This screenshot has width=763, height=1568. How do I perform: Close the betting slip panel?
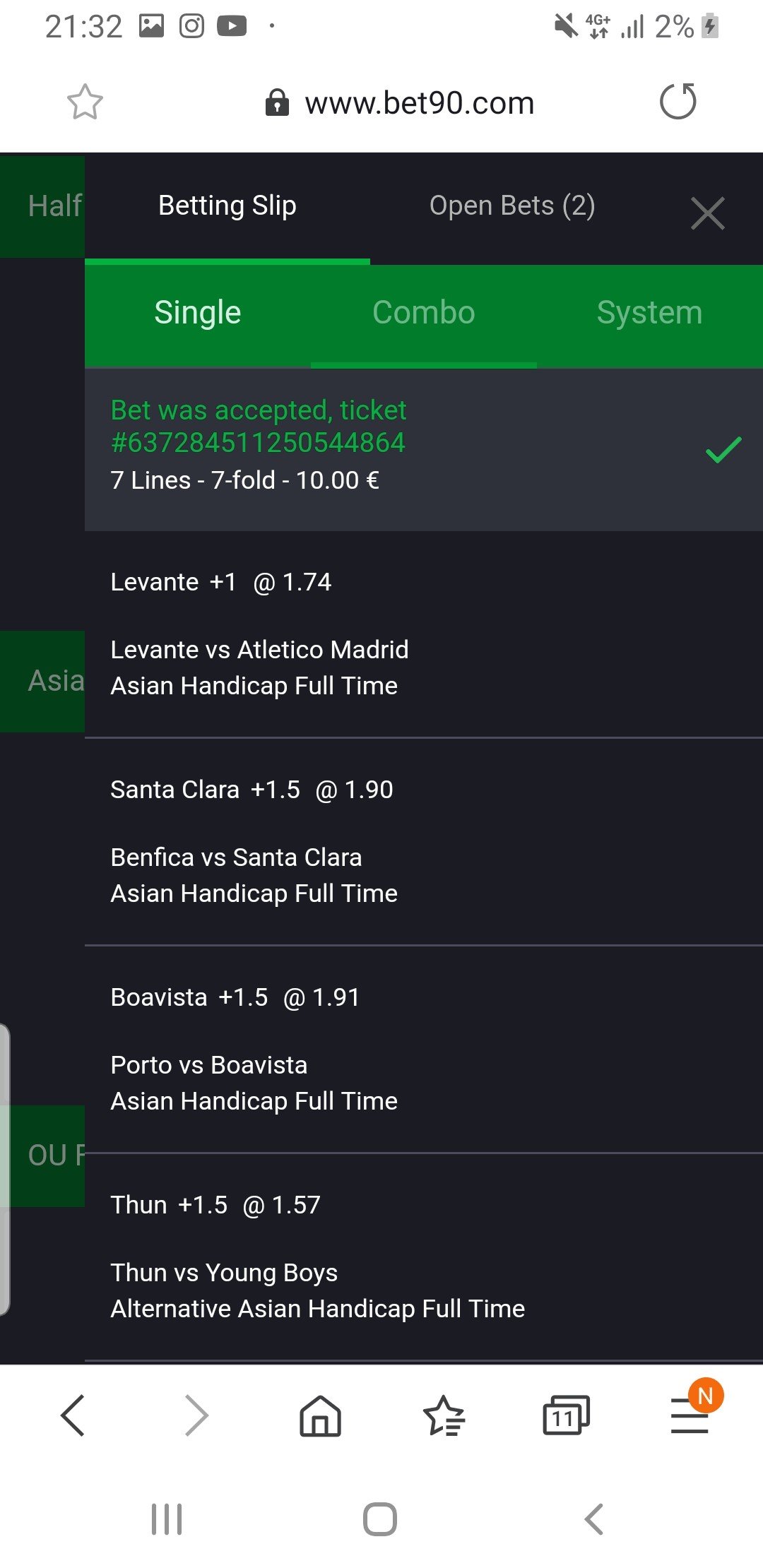[707, 213]
